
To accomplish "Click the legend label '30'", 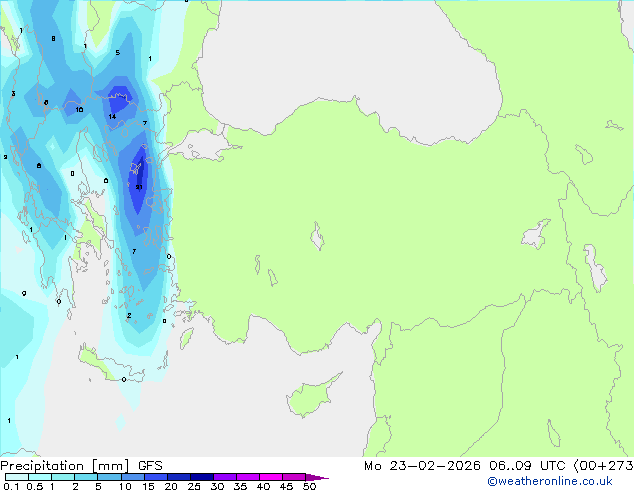I will click(217, 486).
